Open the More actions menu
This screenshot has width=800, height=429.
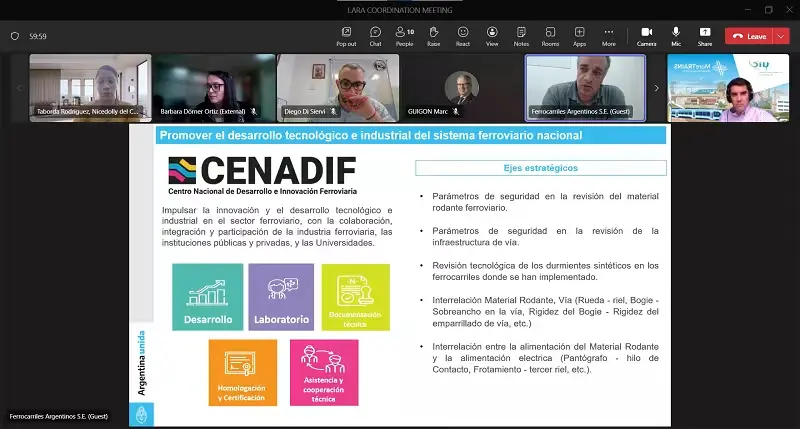pos(609,37)
